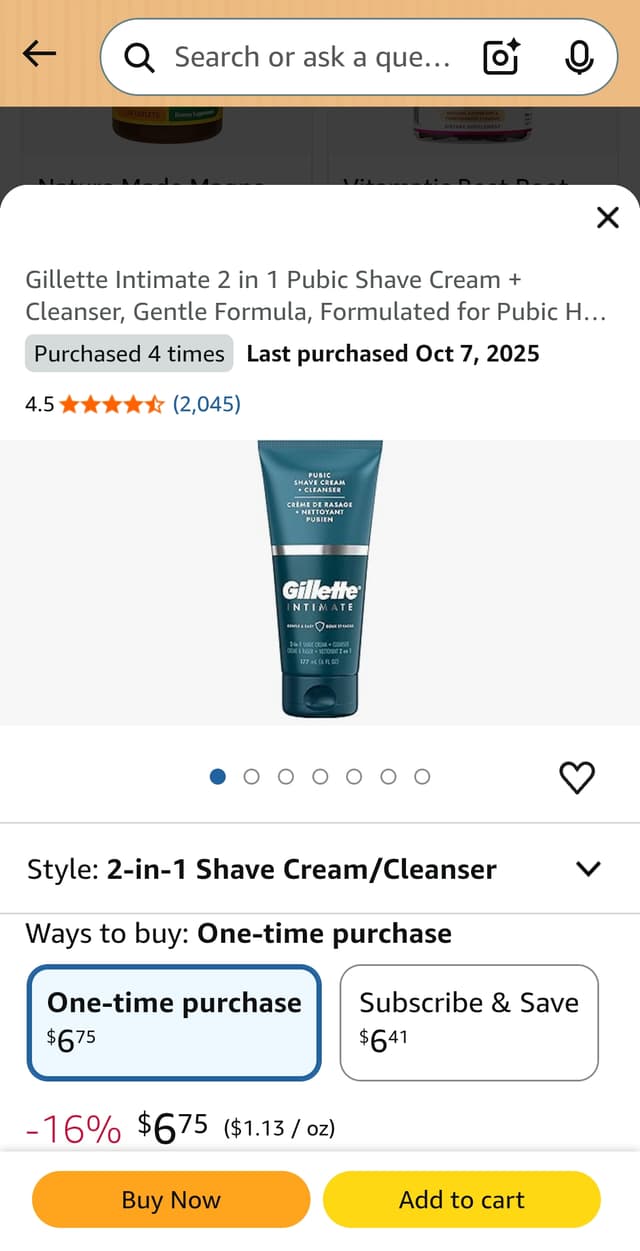
Task: Add item to wish list heart icon
Action: (577, 777)
